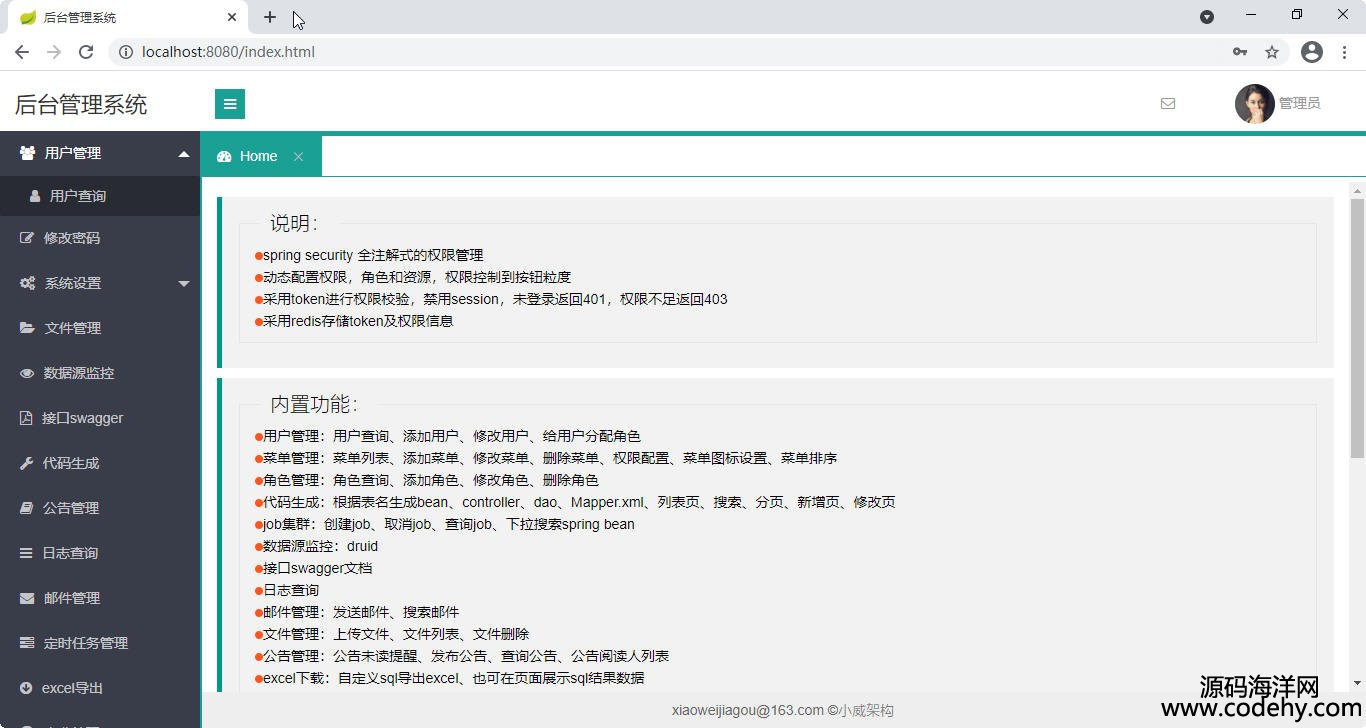Select the excel导出 sidebar item
Image resolution: width=1366 pixels, height=728 pixels.
[x=72, y=688]
